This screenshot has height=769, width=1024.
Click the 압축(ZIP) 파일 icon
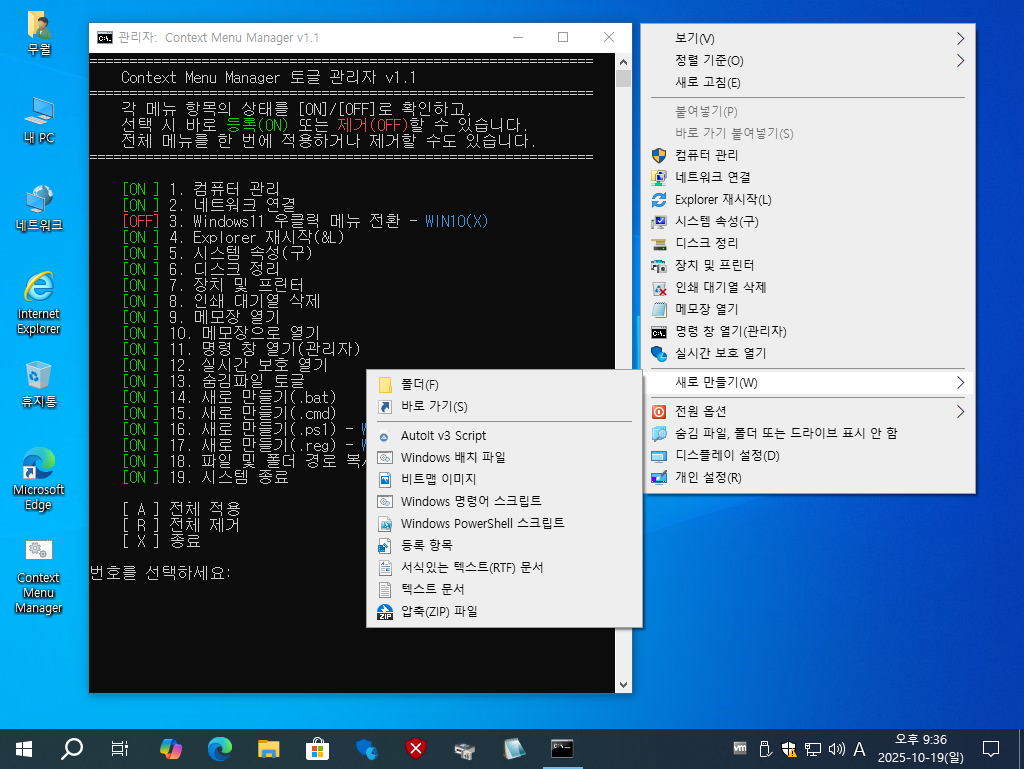tap(385, 612)
